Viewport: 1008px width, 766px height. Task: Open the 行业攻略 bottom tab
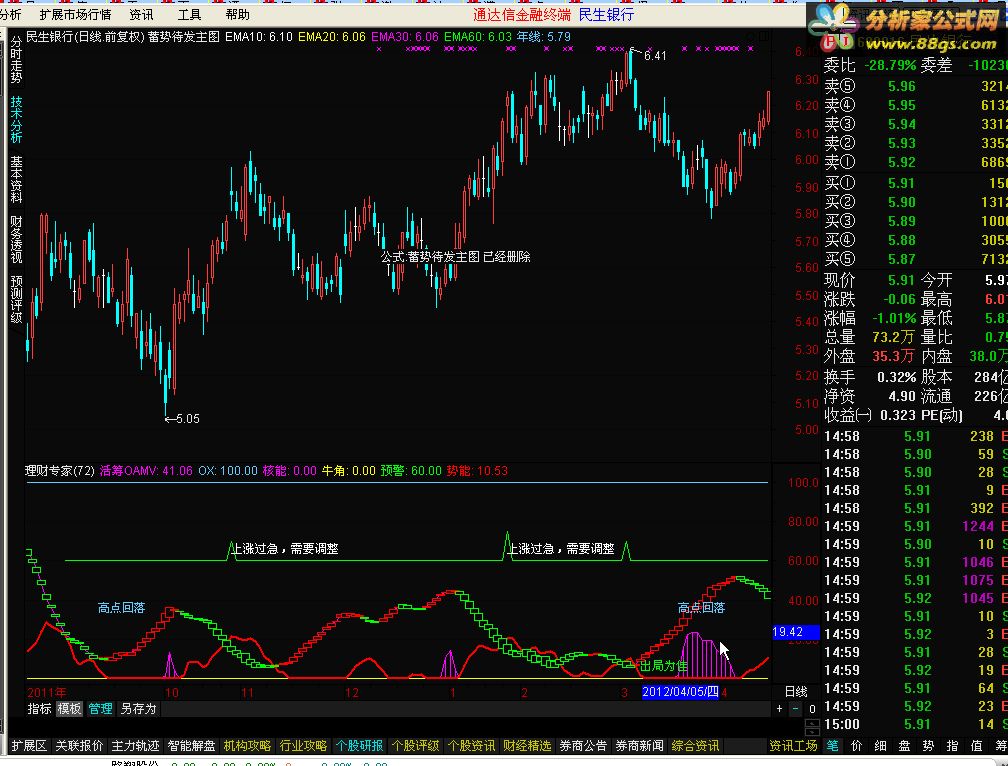point(303,745)
